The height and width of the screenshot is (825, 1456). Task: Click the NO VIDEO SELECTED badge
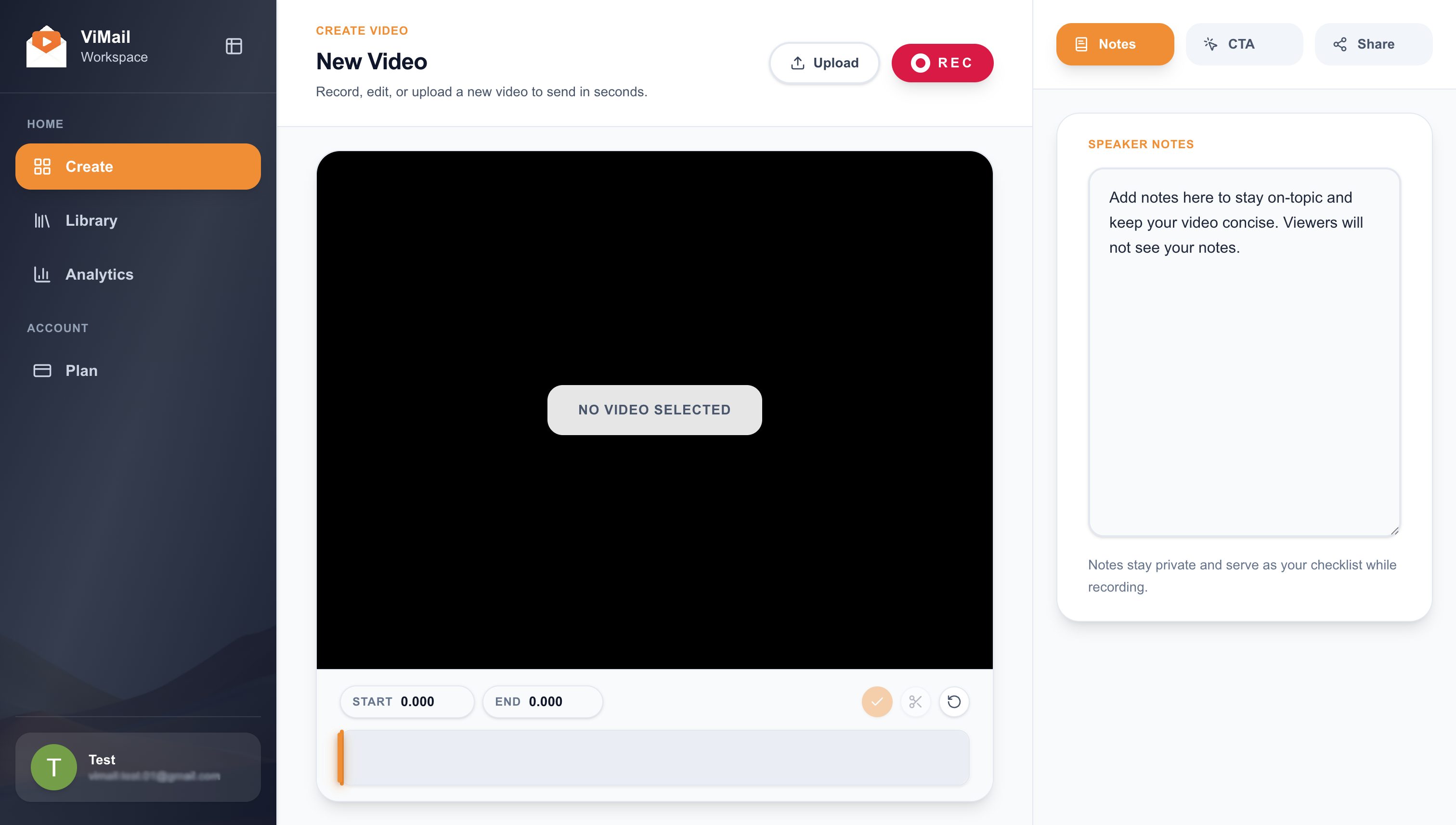tap(655, 410)
